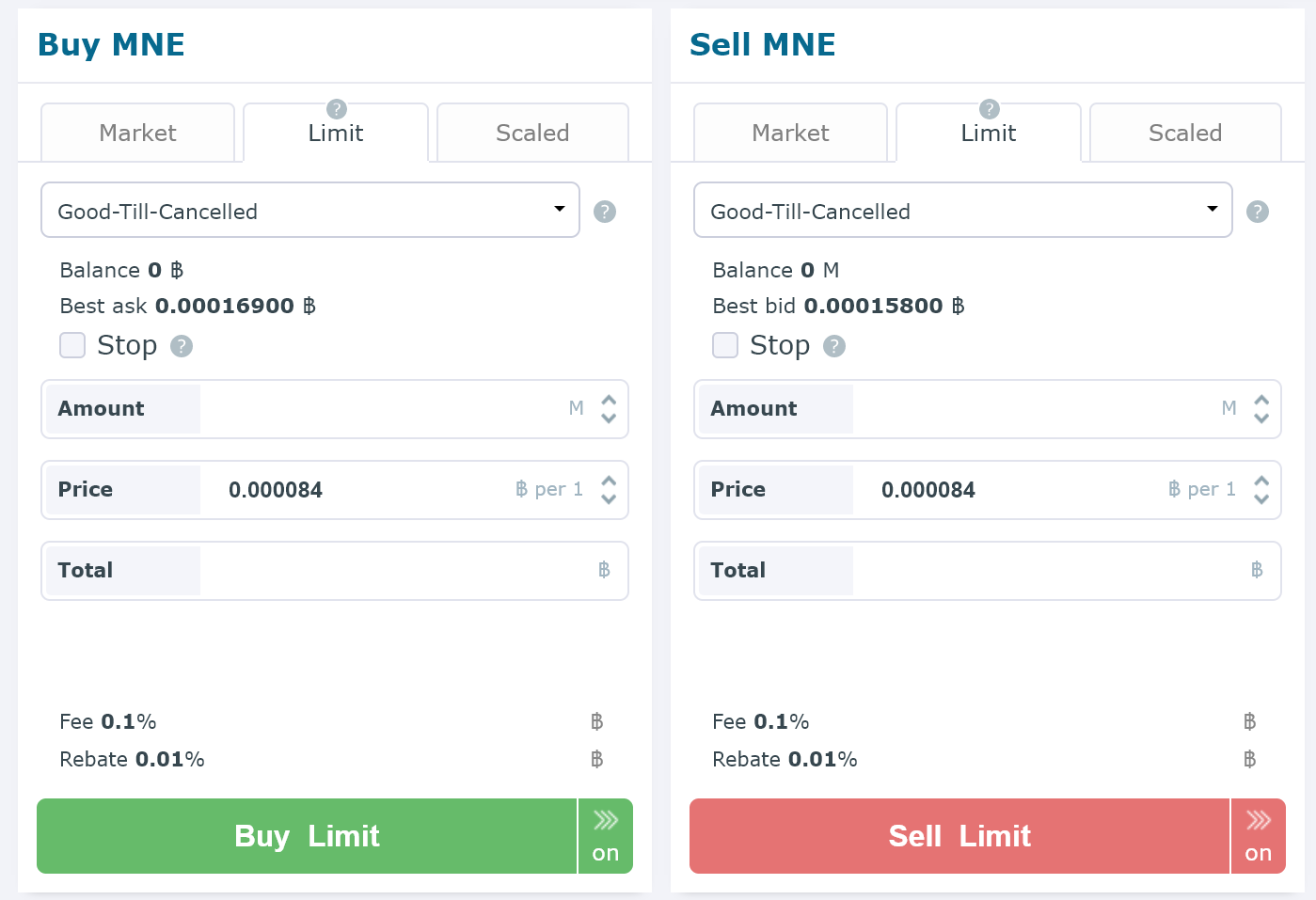Click help icon beside Buy order duration dropdown
1316x900 pixels.
point(605,212)
